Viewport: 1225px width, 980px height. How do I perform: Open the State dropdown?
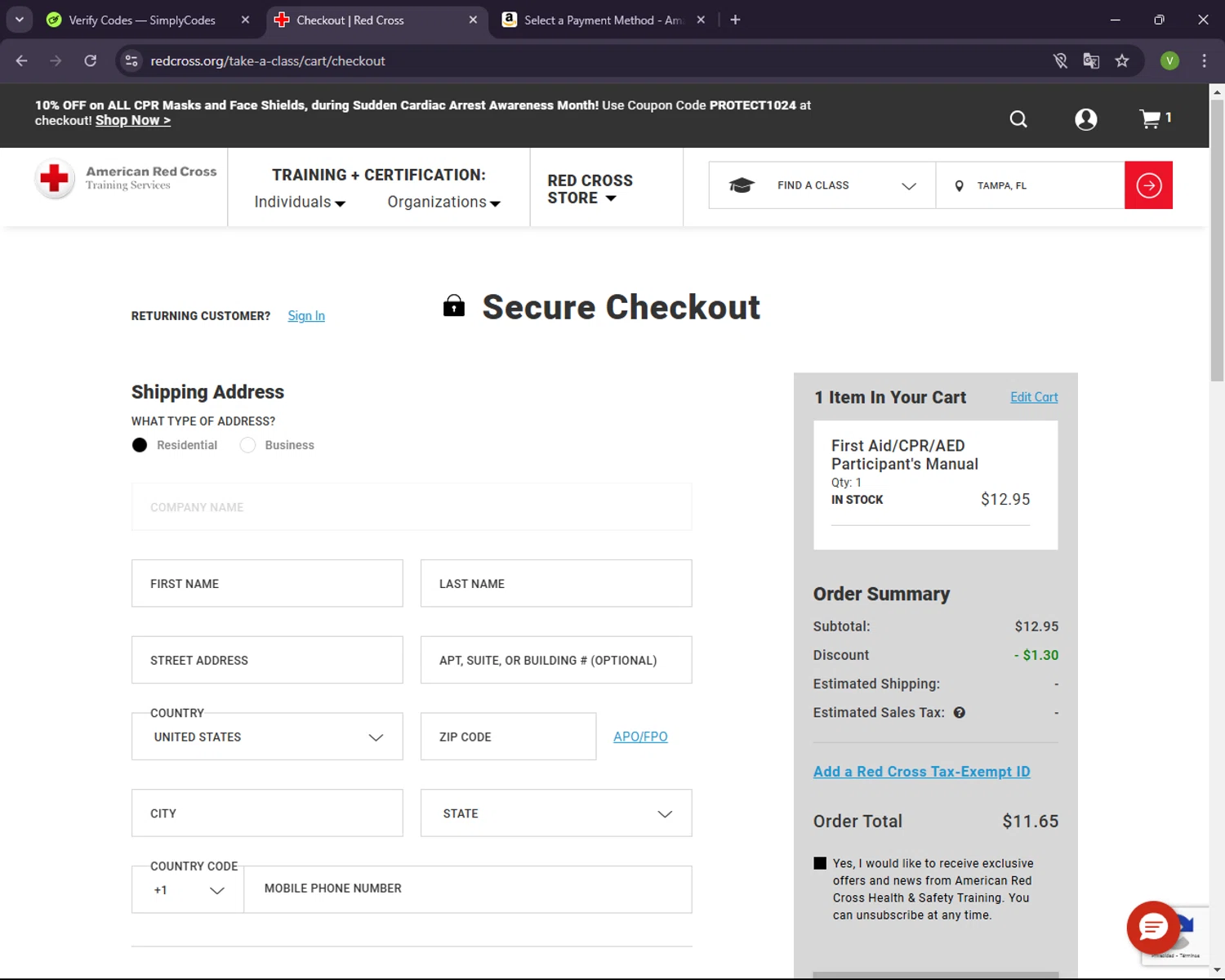556,813
